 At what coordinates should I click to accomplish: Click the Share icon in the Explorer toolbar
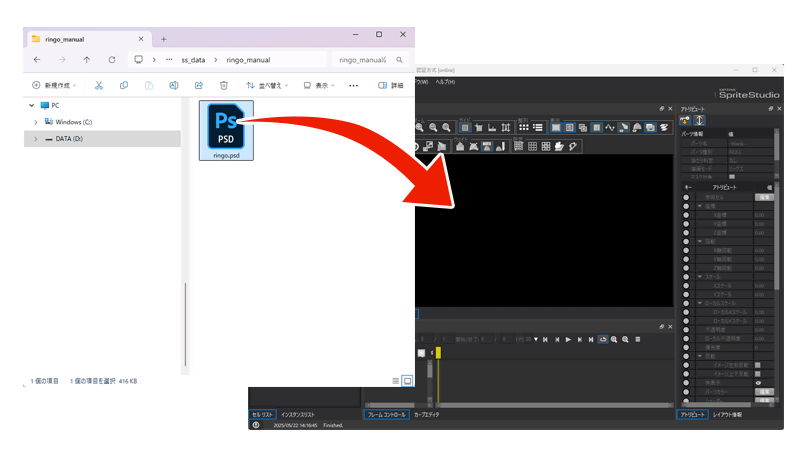point(199,85)
